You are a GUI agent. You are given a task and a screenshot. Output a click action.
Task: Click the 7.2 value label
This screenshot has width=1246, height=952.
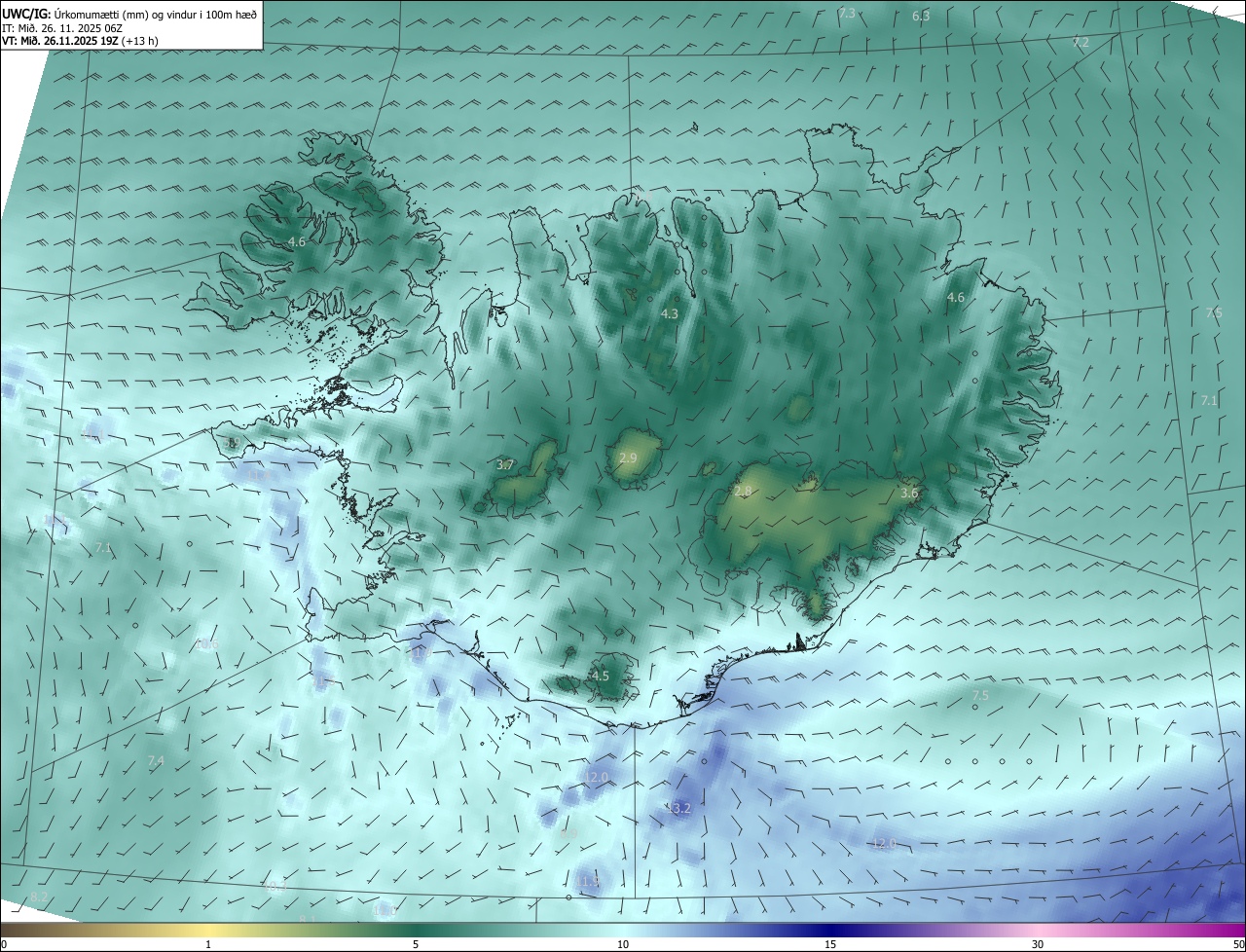(x=1081, y=43)
